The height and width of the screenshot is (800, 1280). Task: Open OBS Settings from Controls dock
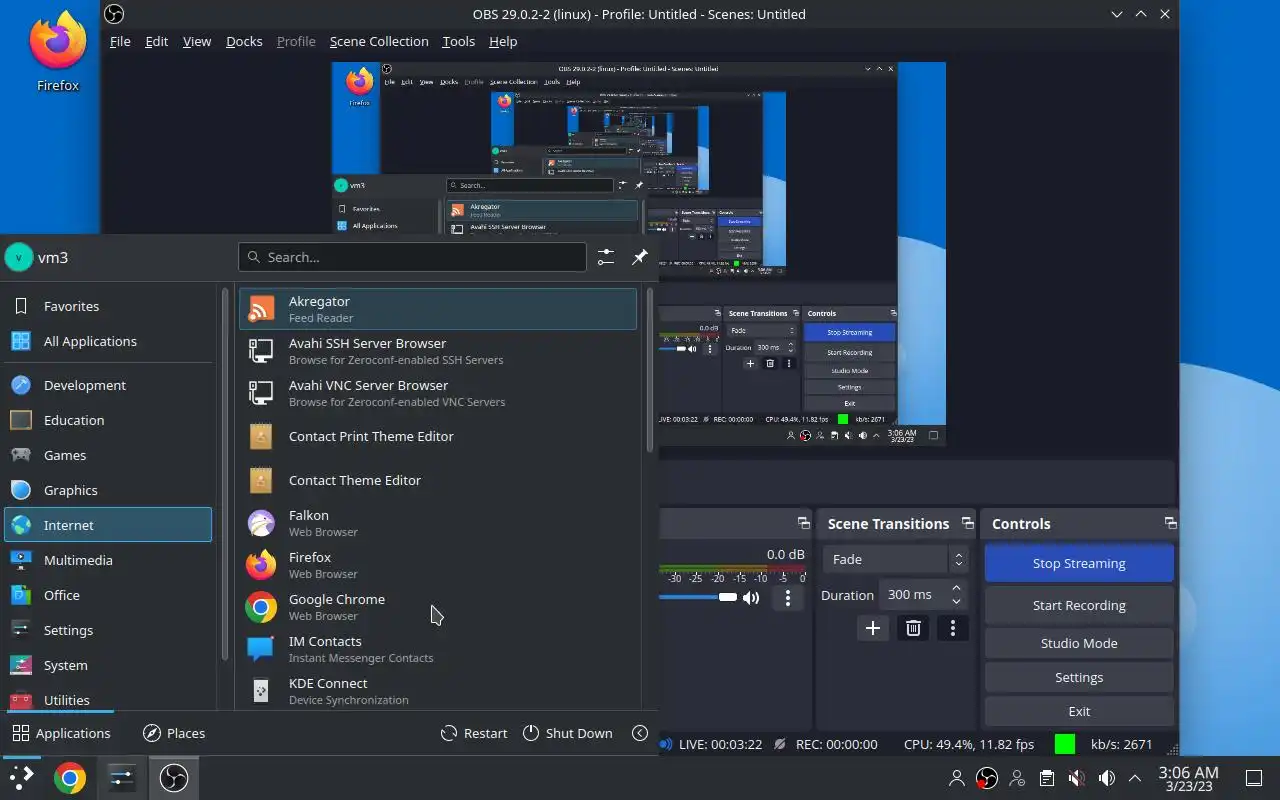tap(1079, 677)
